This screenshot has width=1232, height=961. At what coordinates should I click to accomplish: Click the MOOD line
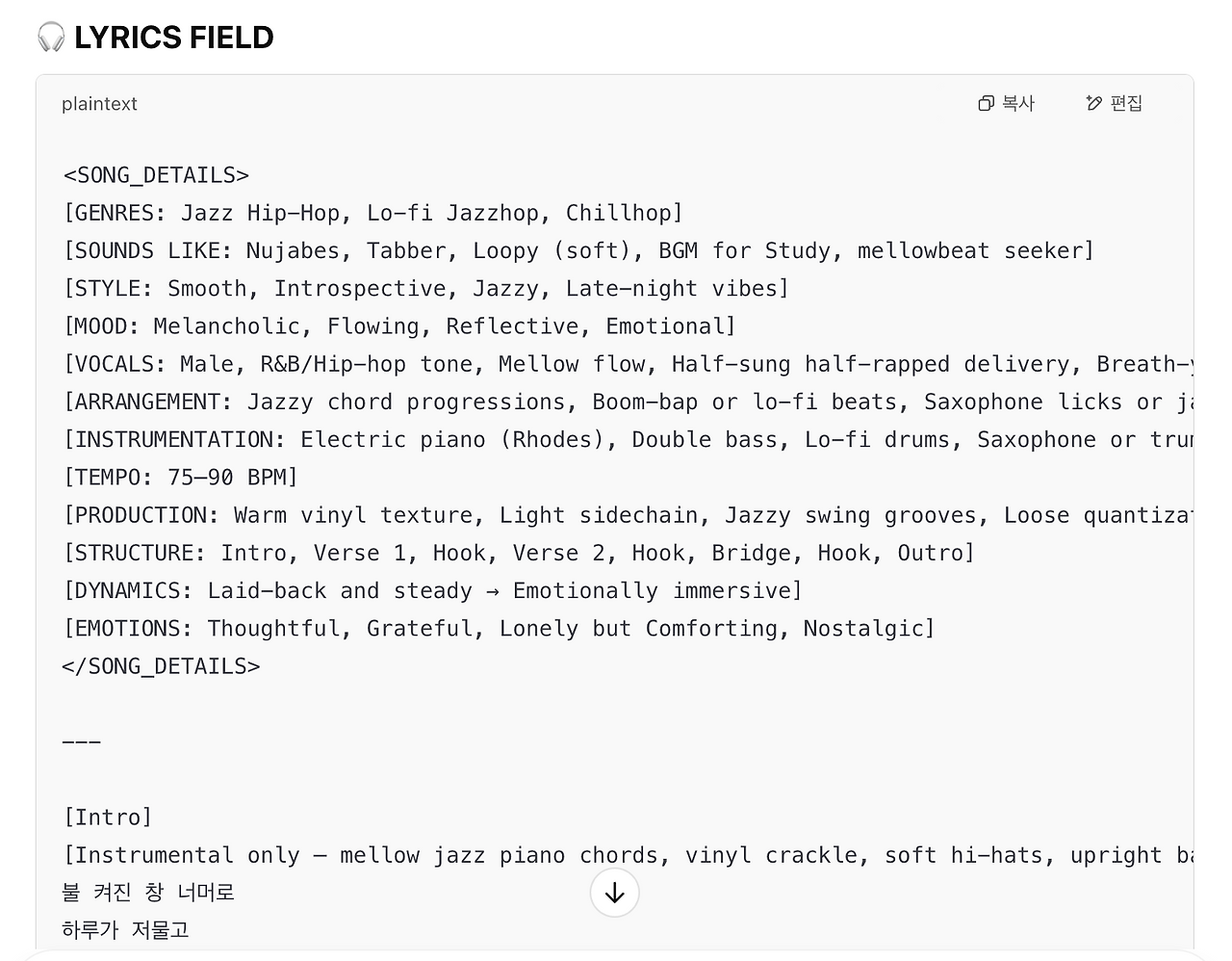[x=398, y=326]
